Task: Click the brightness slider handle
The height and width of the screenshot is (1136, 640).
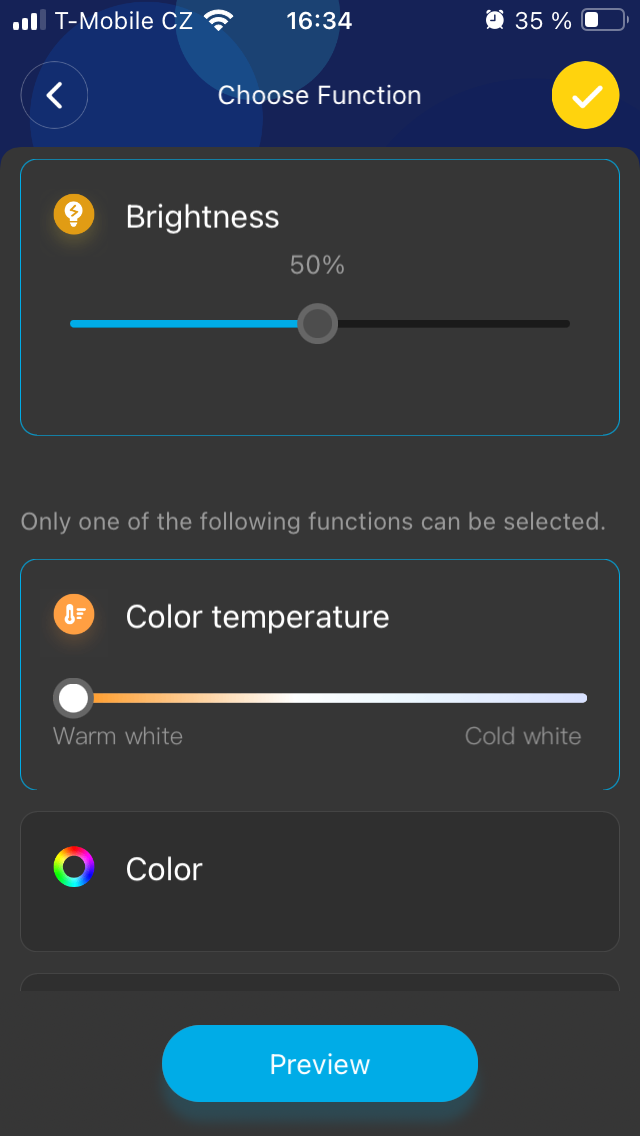Action: [318, 324]
